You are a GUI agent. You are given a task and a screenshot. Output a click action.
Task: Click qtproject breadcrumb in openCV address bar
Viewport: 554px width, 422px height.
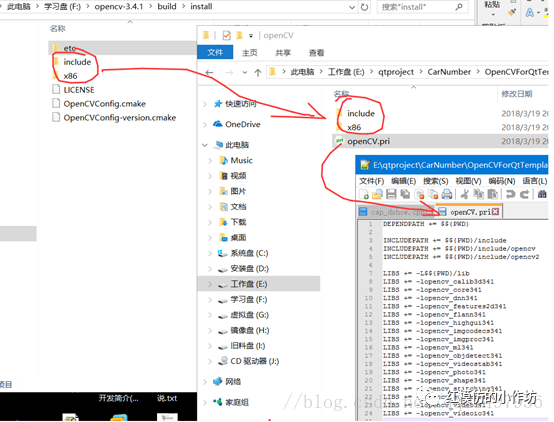point(396,72)
